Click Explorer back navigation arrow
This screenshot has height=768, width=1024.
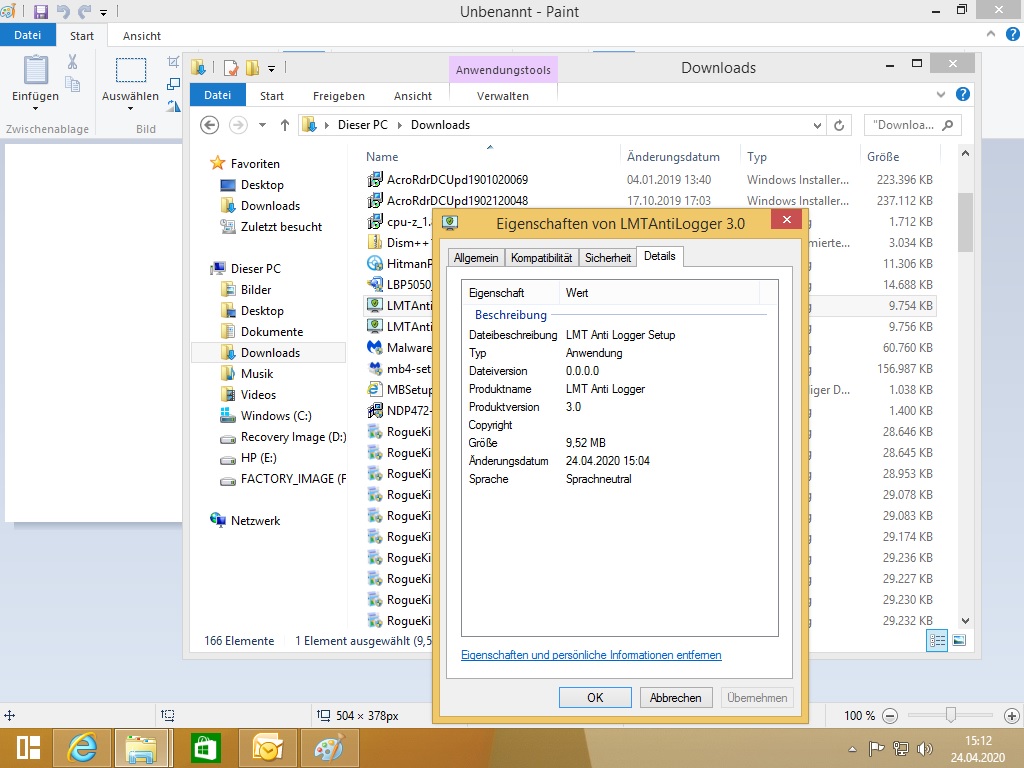209,125
